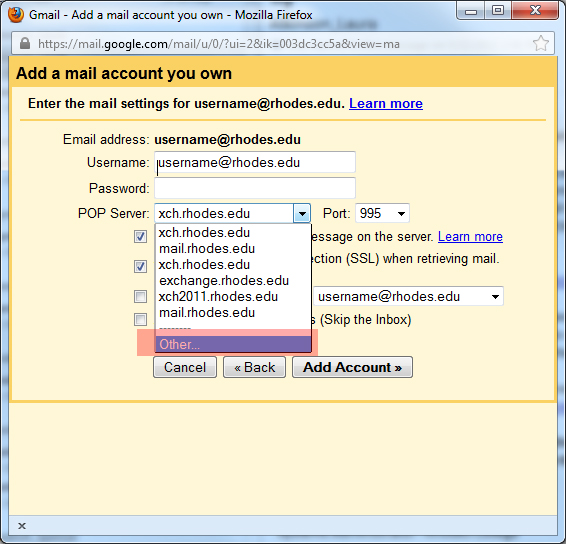This screenshot has width=566, height=544.
Task: Pick the xch.rhodes.edu option below mail.rhodes.edu
Action: 233,265
